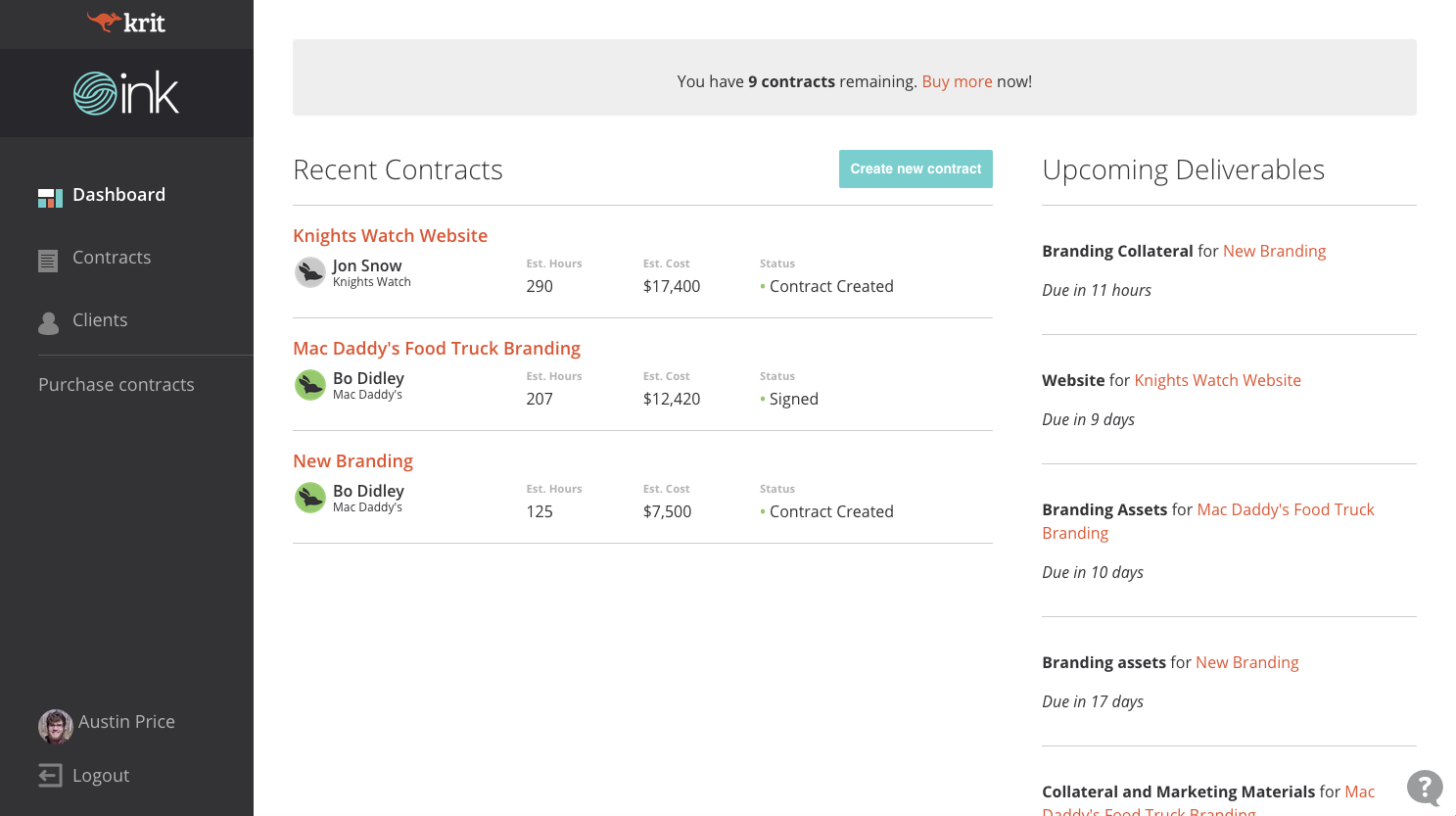Click the krit kangaroo logo
The image size is (1456, 816).
126,23
